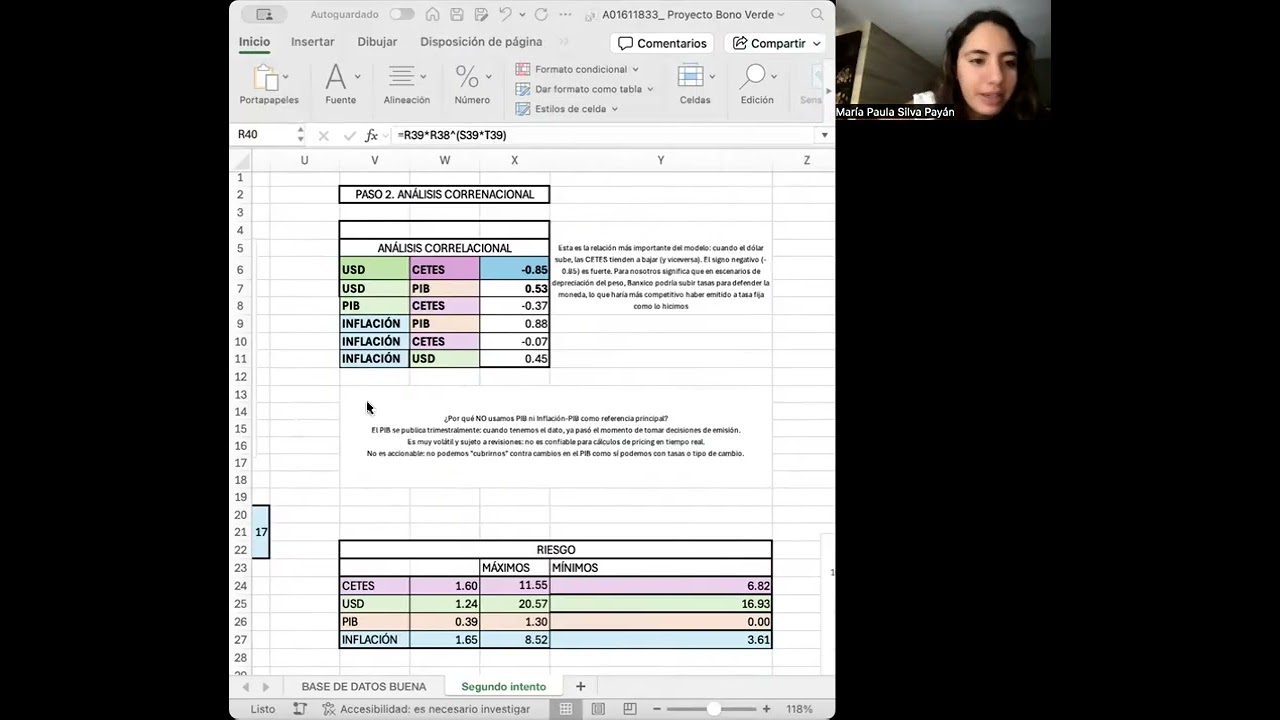This screenshot has width=1280, height=720.
Task: Click the Compartir button
Action: coord(777,43)
